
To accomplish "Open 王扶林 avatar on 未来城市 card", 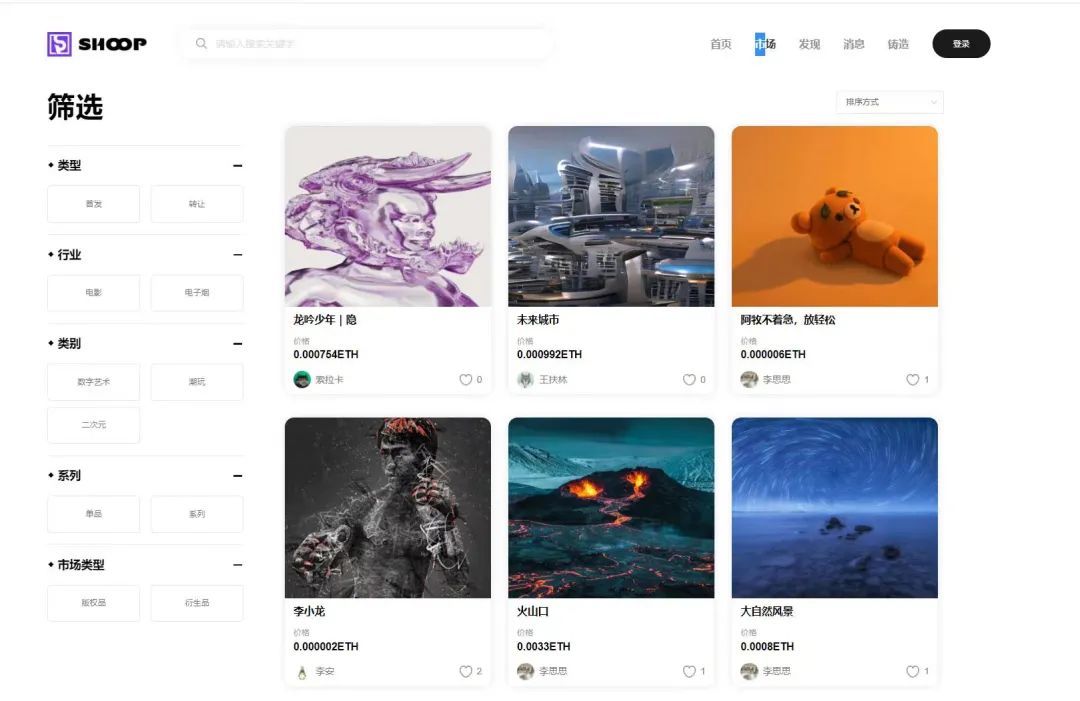I will (526, 379).
